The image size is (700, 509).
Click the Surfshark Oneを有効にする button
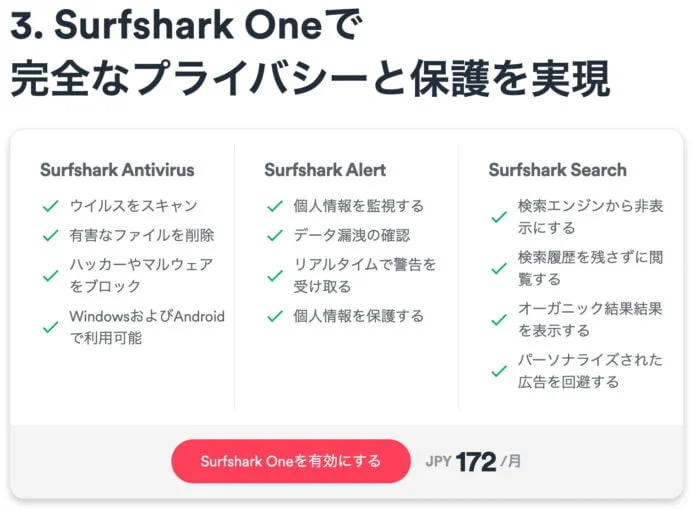click(290, 461)
